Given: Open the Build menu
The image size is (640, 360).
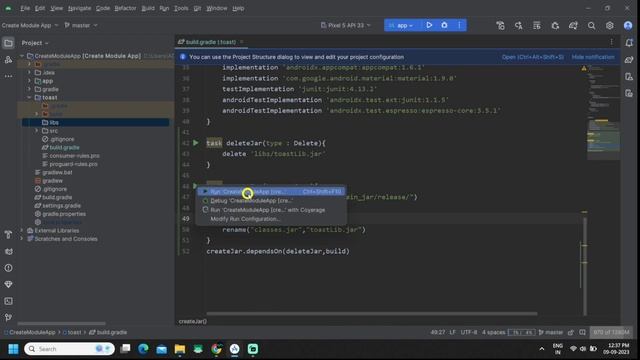Looking at the screenshot, I should (148, 8).
